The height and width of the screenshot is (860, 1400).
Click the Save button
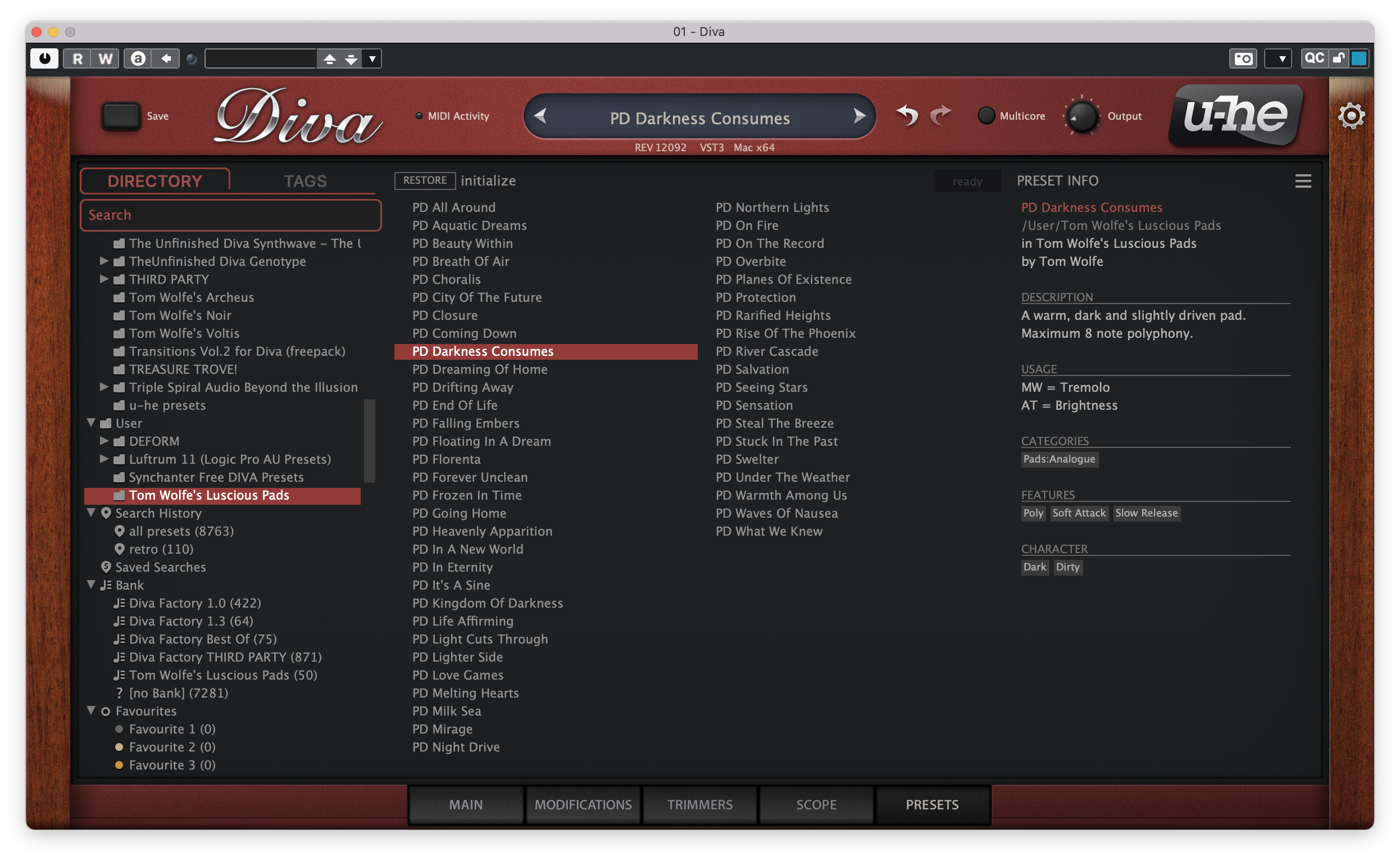coord(120,116)
